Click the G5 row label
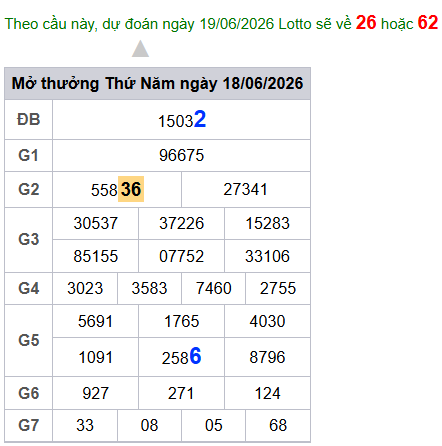Viewport: 442px width, 446px height. pos(29,340)
